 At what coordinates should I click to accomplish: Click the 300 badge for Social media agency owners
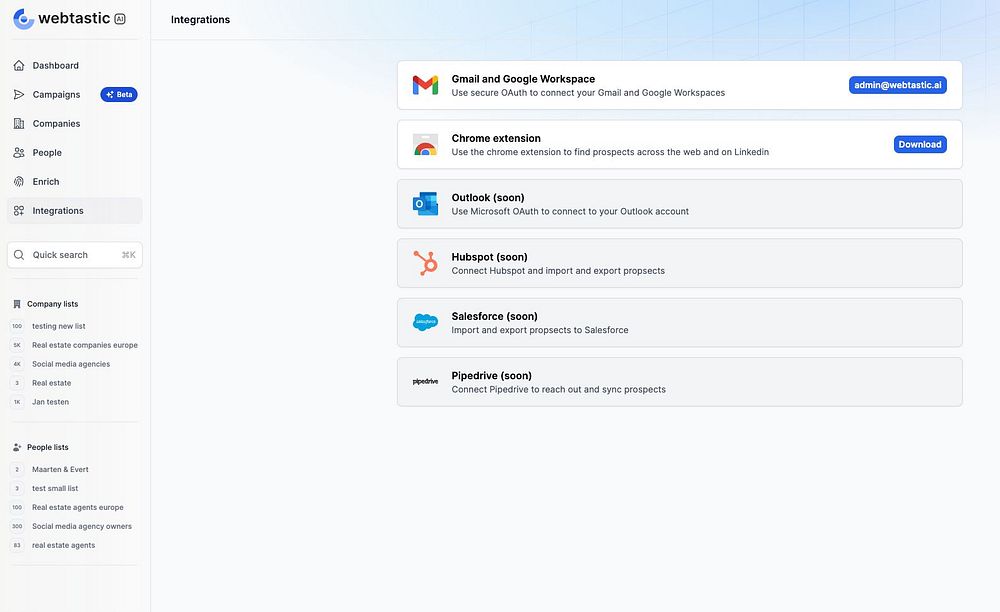pyautogui.click(x=17, y=527)
